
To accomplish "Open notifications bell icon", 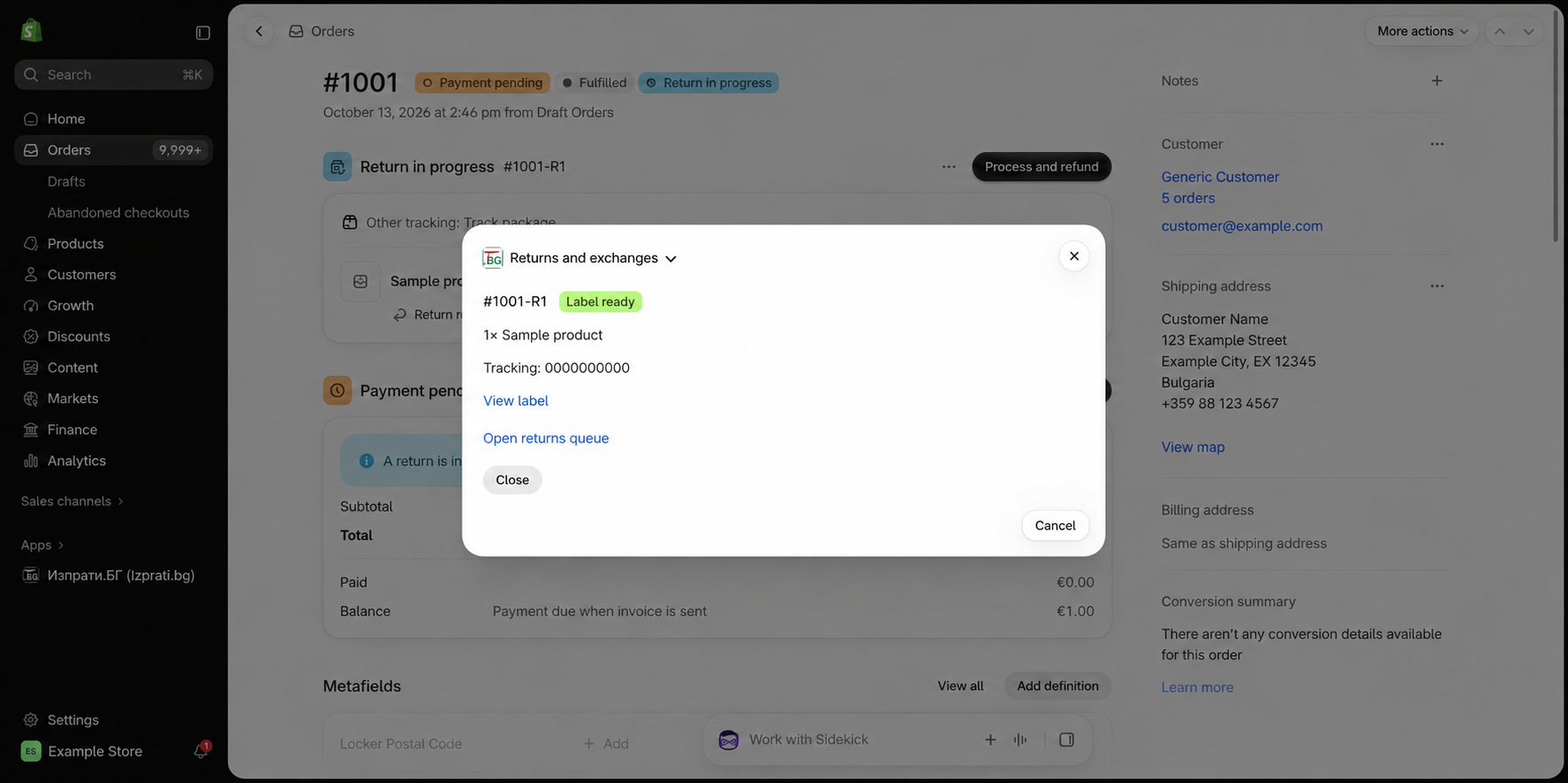I will pos(201,751).
